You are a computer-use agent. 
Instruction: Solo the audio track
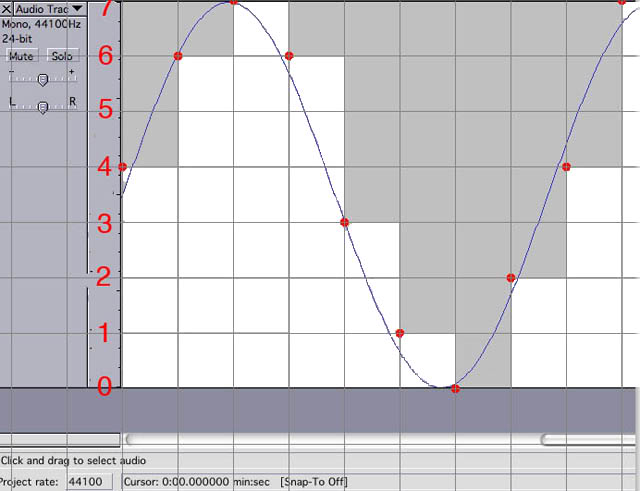[62, 56]
